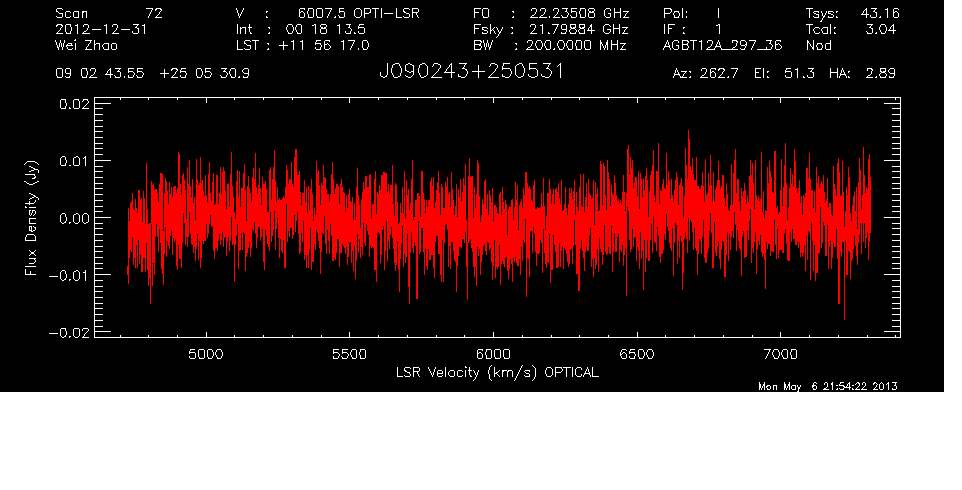This screenshot has width=962, height=490.
Task: Click the source name J090243+250531 title
Action: point(471,72)
